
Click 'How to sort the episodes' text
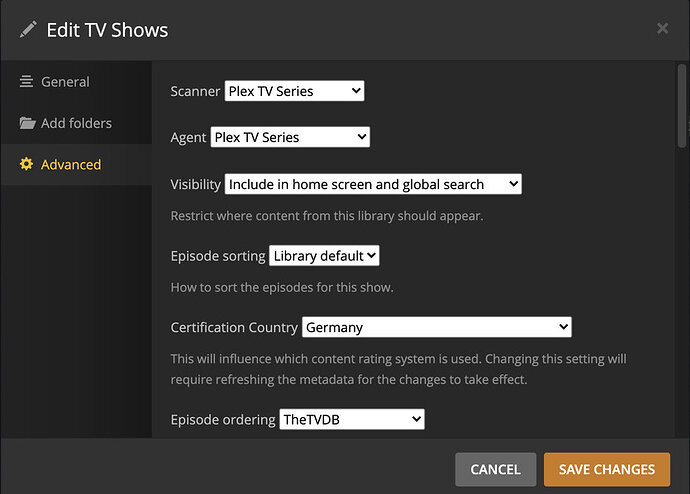[282, 287]
